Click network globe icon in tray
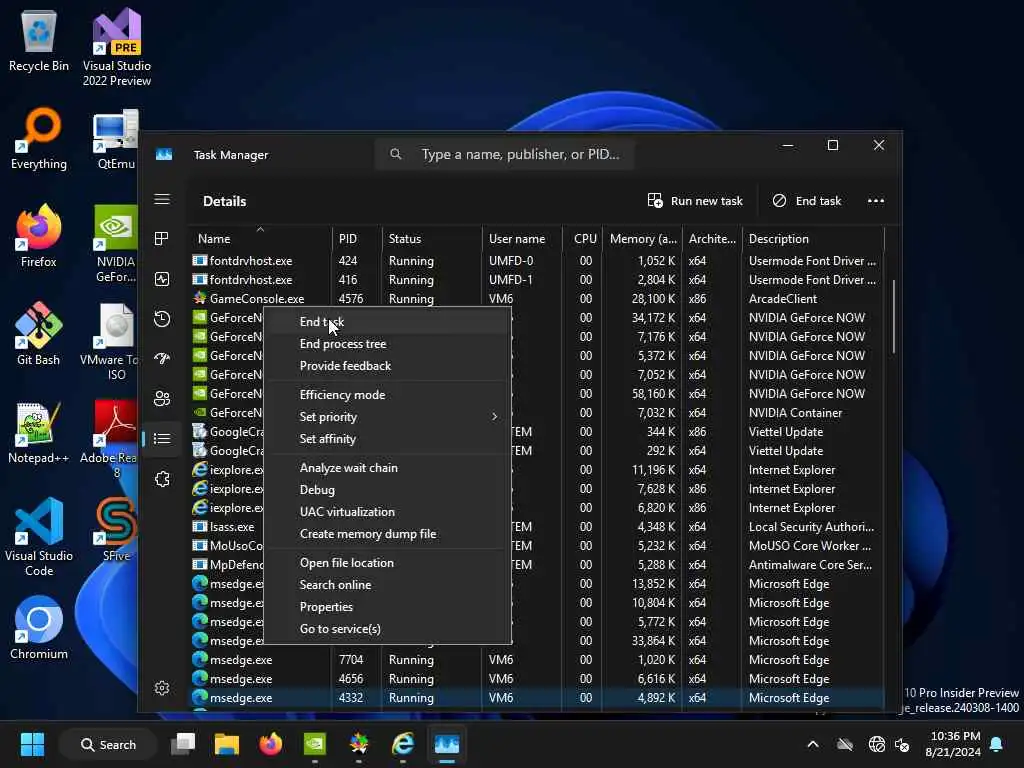 (876, 744)
